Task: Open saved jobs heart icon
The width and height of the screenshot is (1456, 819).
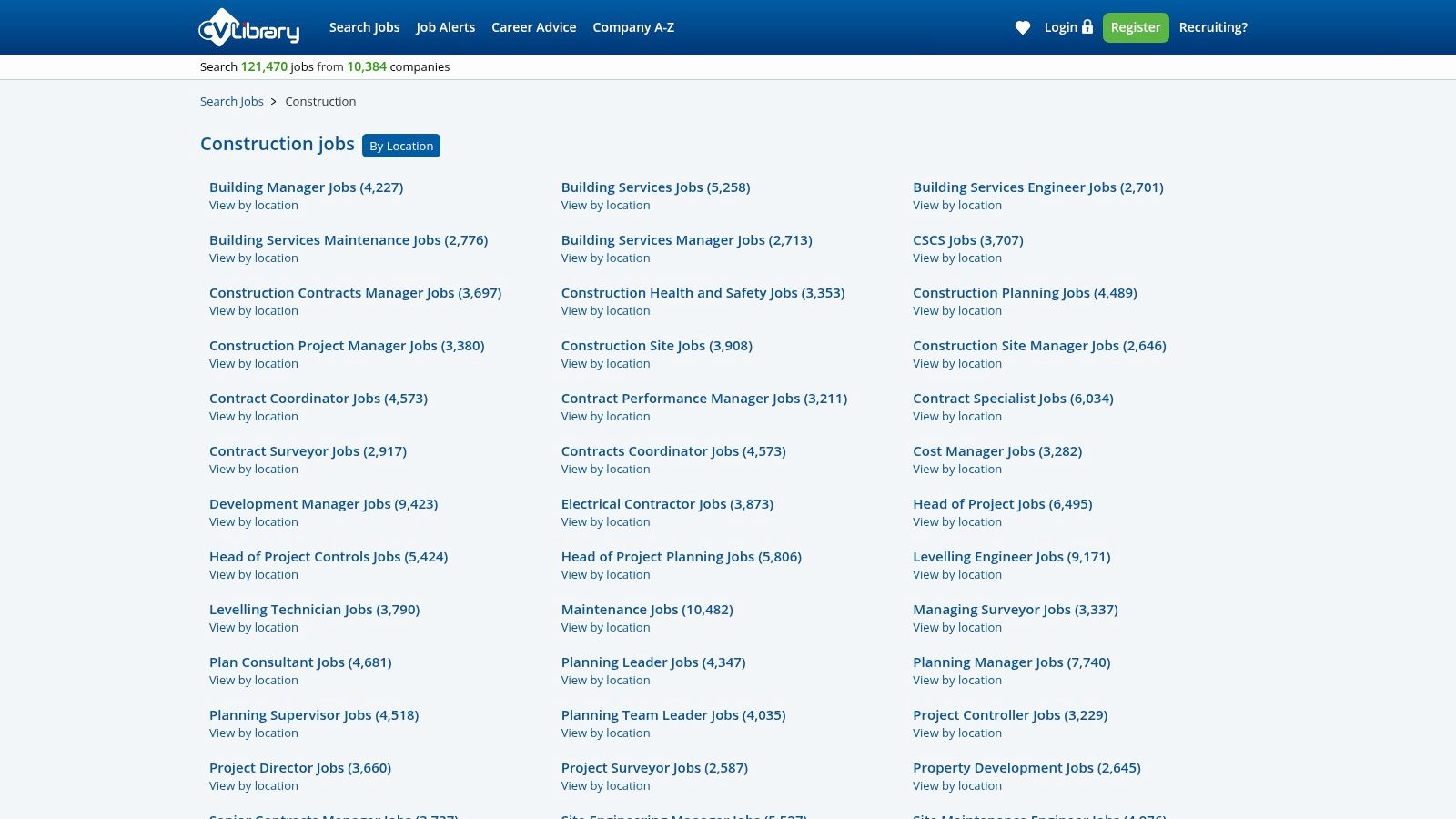Action: 1023,28
